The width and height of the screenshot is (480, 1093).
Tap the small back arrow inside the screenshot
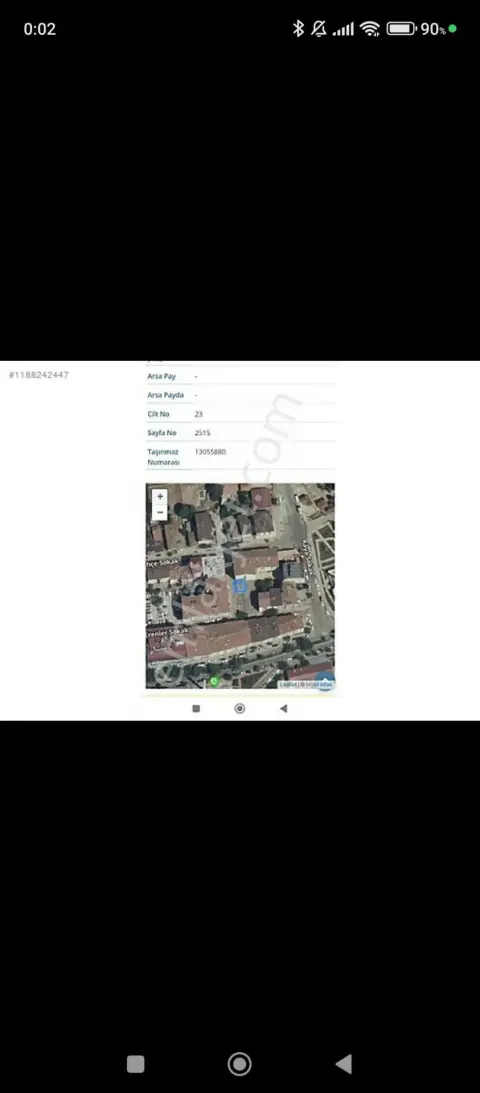coord(284,708)
